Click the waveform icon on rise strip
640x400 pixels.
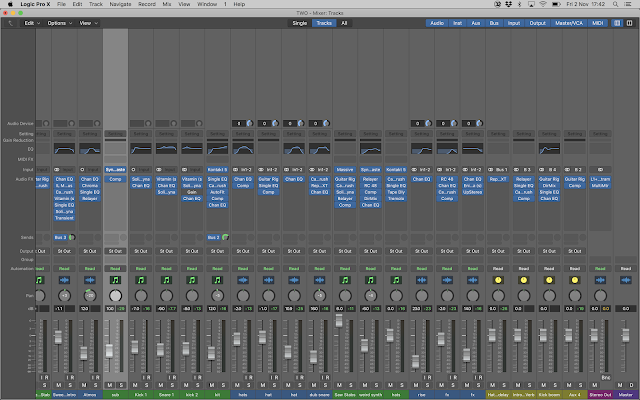pyautogui.click(x=422, y=280)
